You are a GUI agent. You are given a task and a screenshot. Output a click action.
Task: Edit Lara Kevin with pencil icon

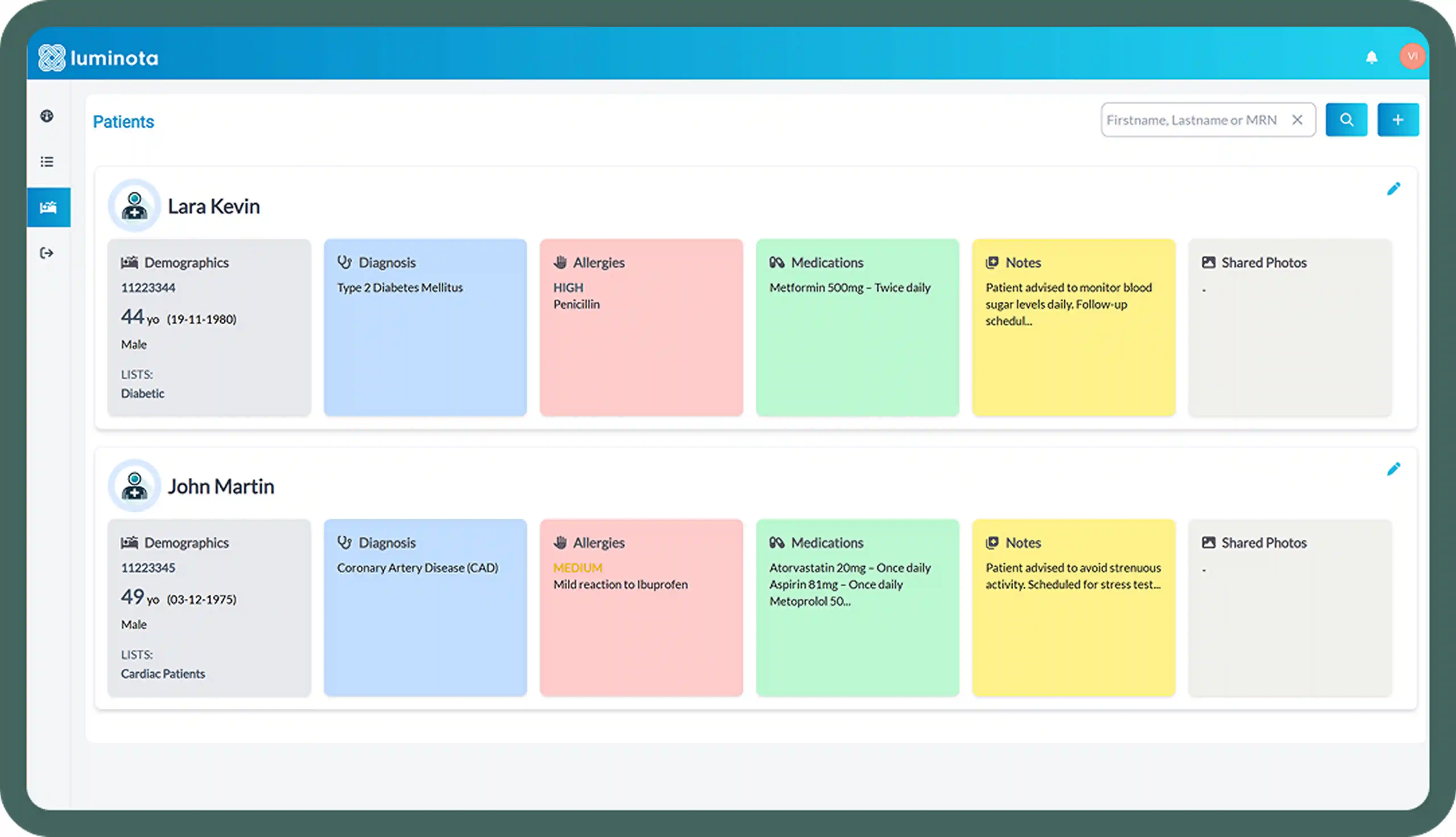pos(1393,188)
